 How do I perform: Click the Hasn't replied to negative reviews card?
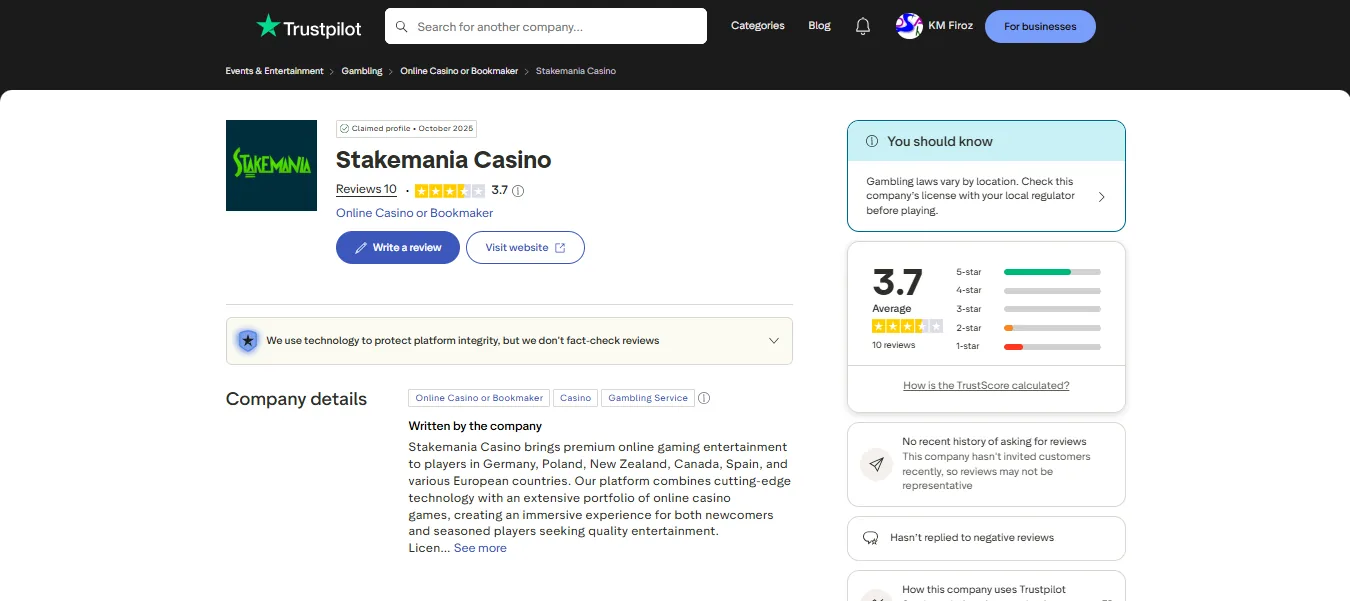coord(986,538)
